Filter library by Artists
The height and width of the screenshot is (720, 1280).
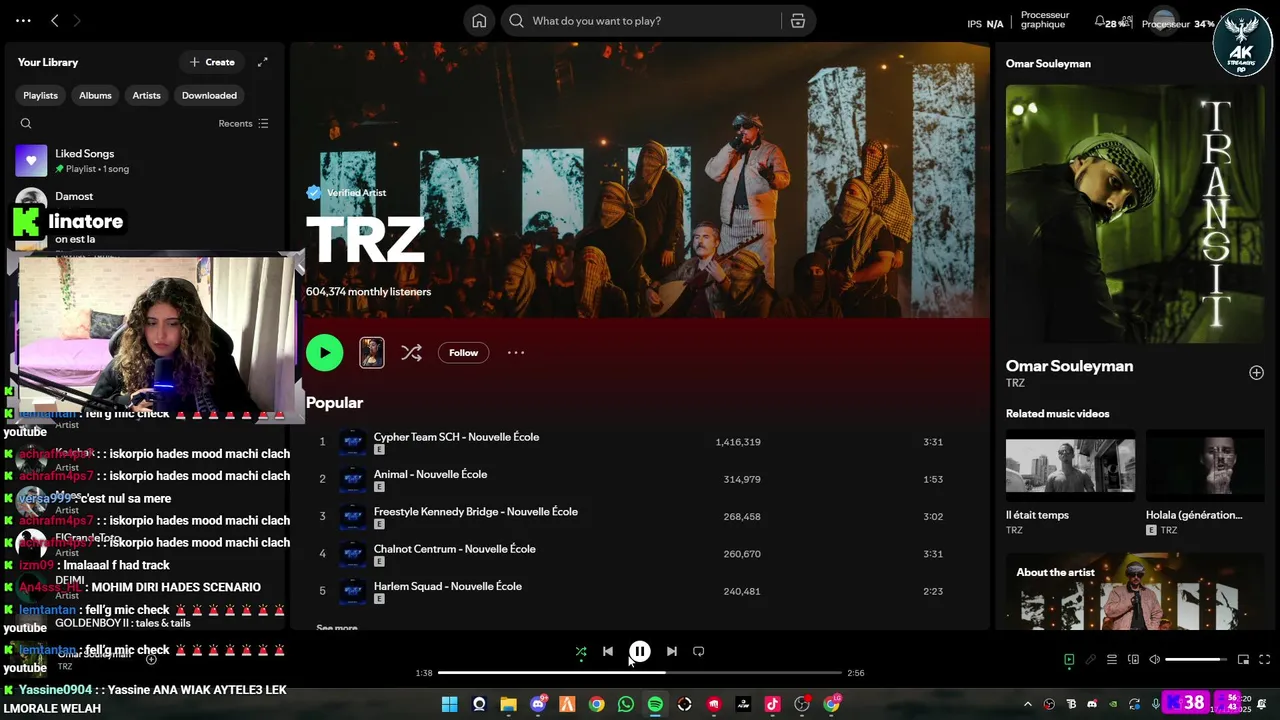point(146,96)
